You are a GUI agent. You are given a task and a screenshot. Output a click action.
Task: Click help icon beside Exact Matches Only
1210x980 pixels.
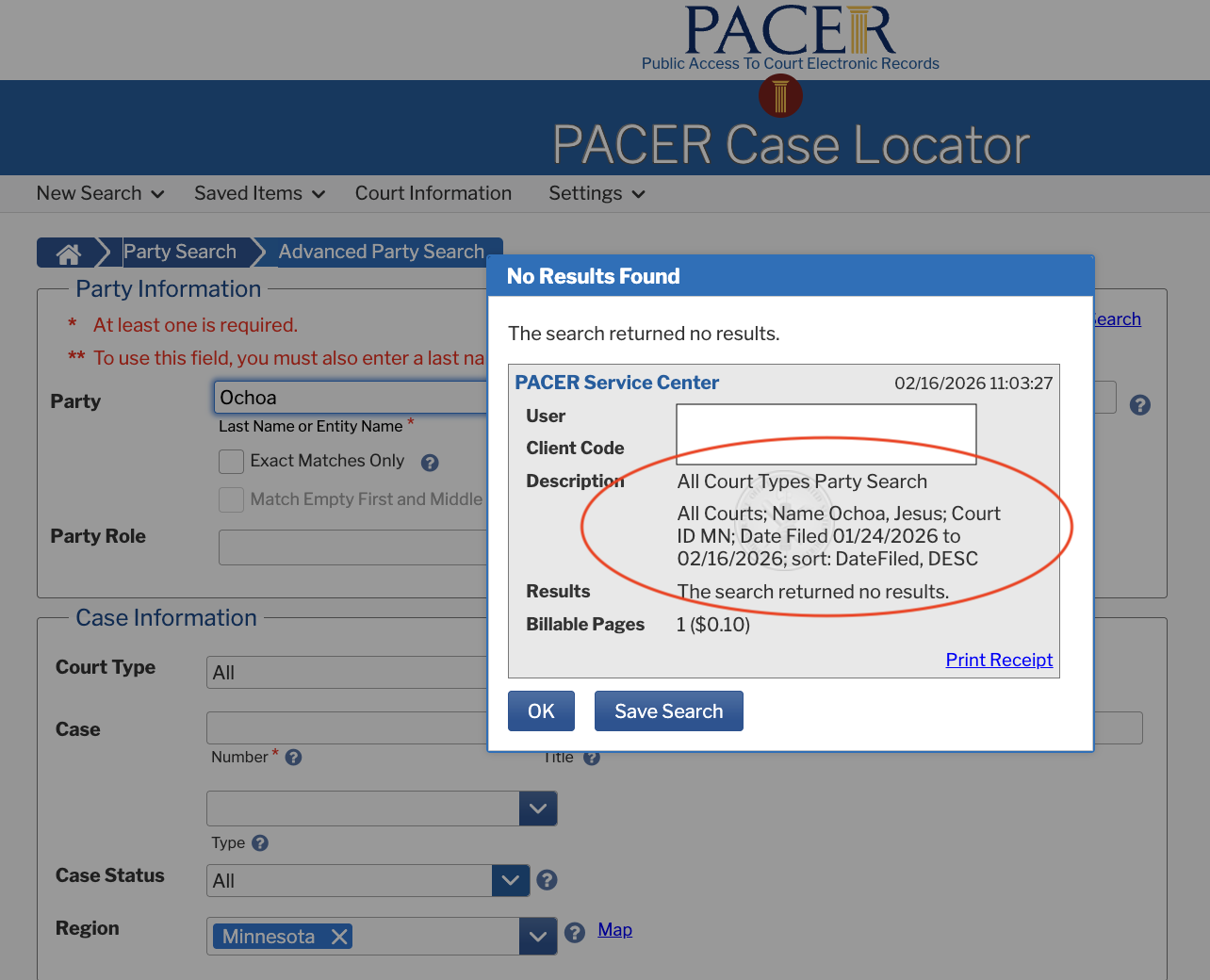[x=430, y=463]
